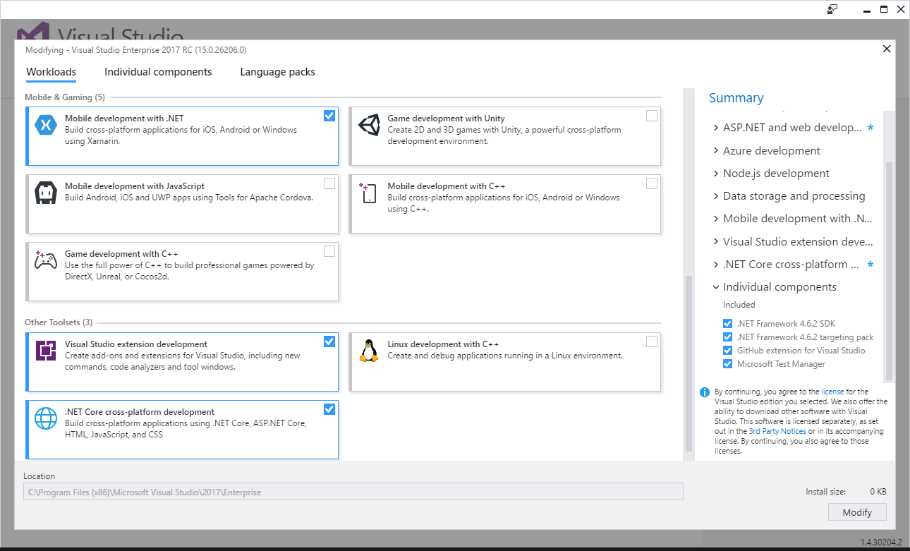The height and width of the screenshot is (551, 910).
Task: Click the Cordova Mobile development with JavaScript icon
Action: coord(45,193)
